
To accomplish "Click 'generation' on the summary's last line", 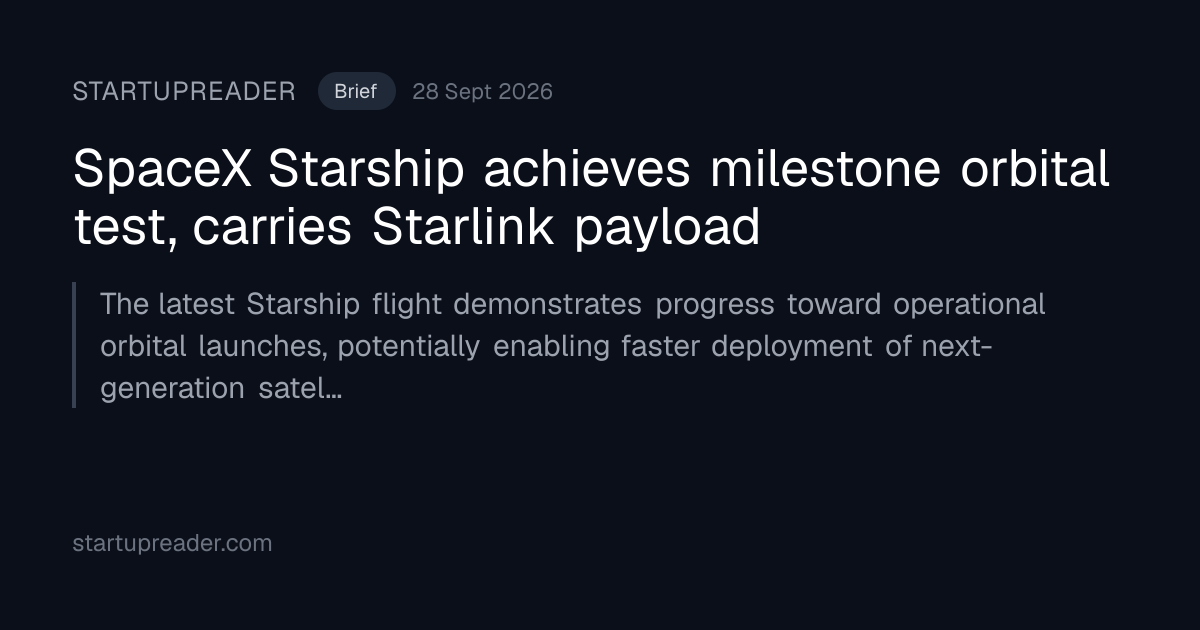I will pos(172,388).
